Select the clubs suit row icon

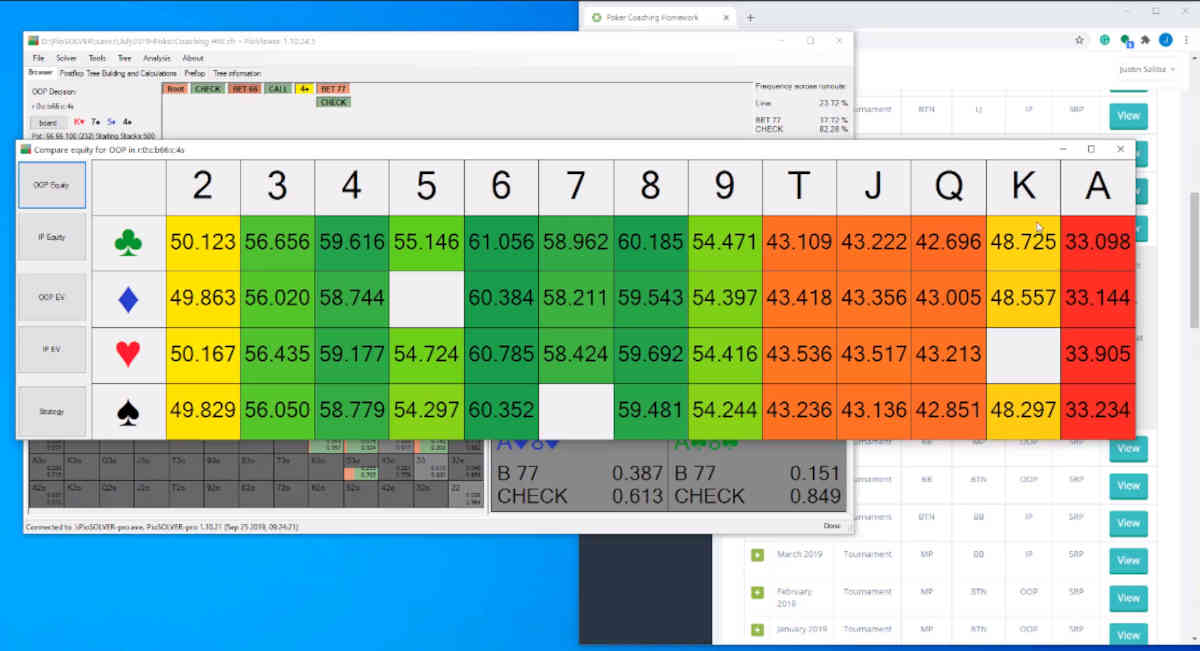point(129,242)
